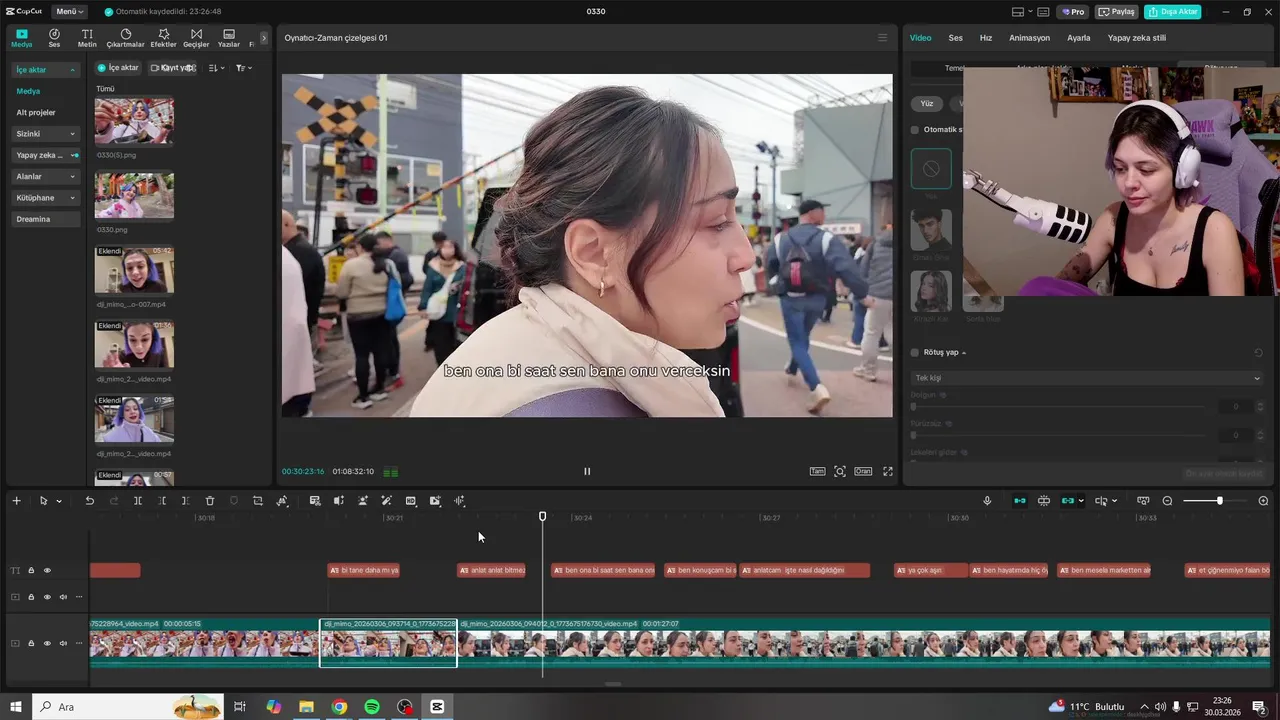
Task: Select the 0330(5).png thumbnail
Action: point(134,121)
